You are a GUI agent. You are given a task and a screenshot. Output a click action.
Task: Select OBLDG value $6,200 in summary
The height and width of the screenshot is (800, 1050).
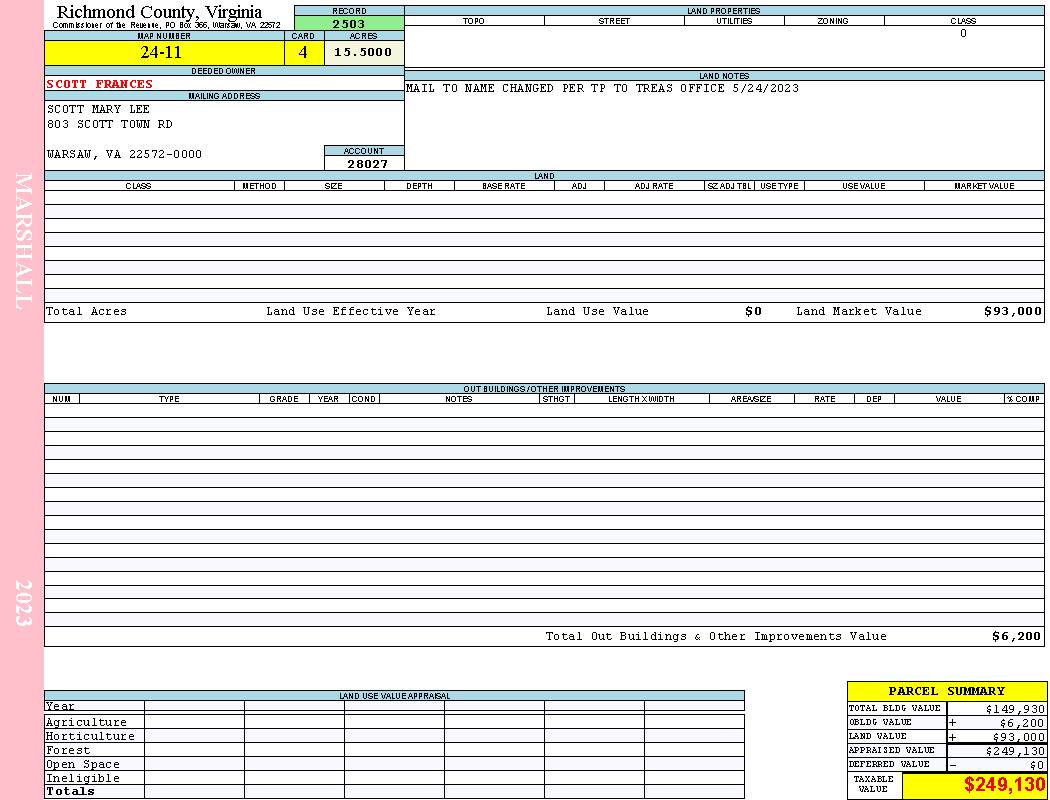pyautogui.click(x=1022, y=723)
